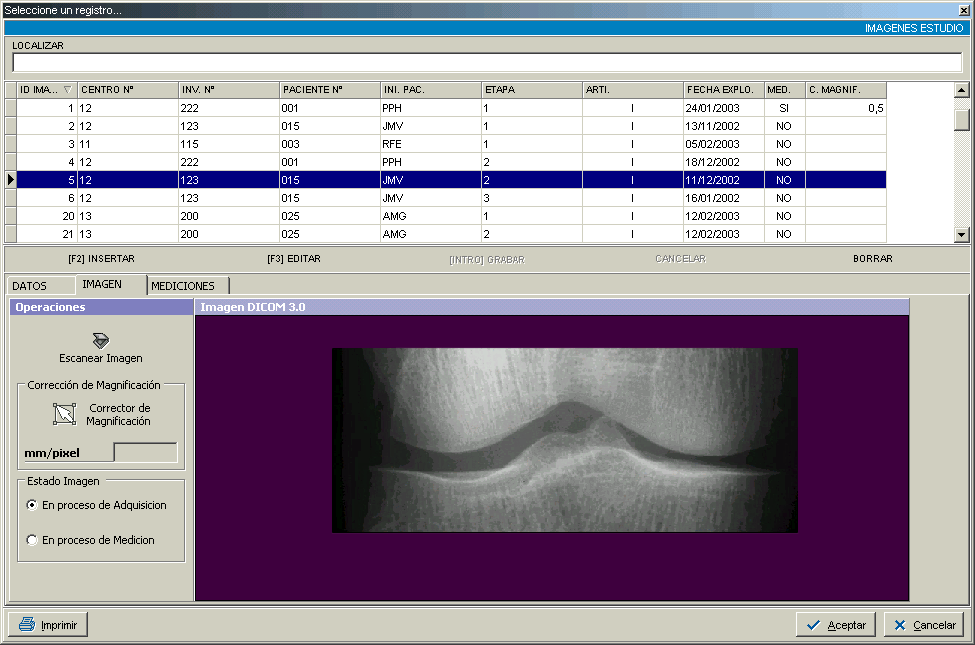Click the printer icon on Imprimir
The width and height of the screenshot is (975, 645).
(x=27, y=624)
